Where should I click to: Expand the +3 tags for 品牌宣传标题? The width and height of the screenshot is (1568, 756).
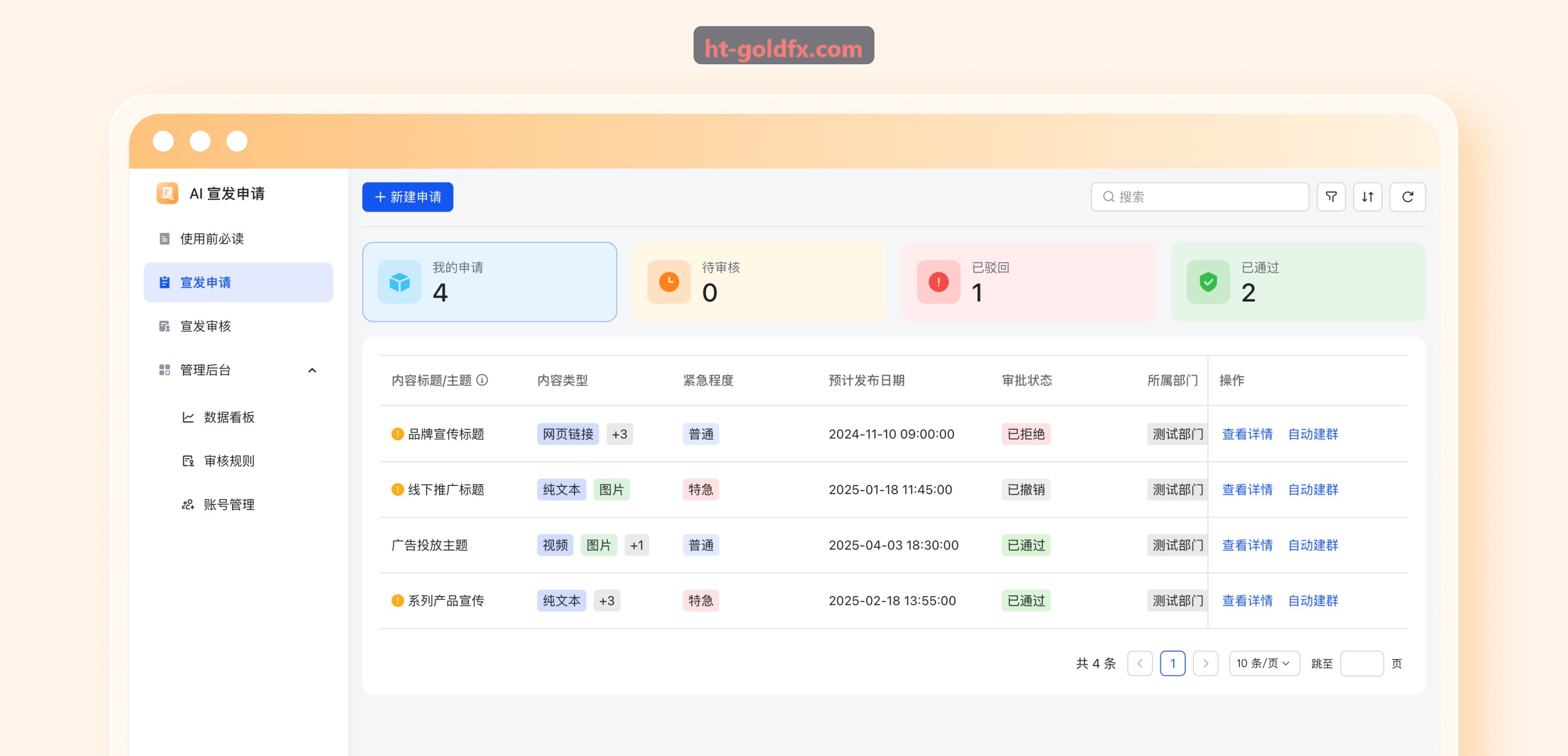coord(619,434)
